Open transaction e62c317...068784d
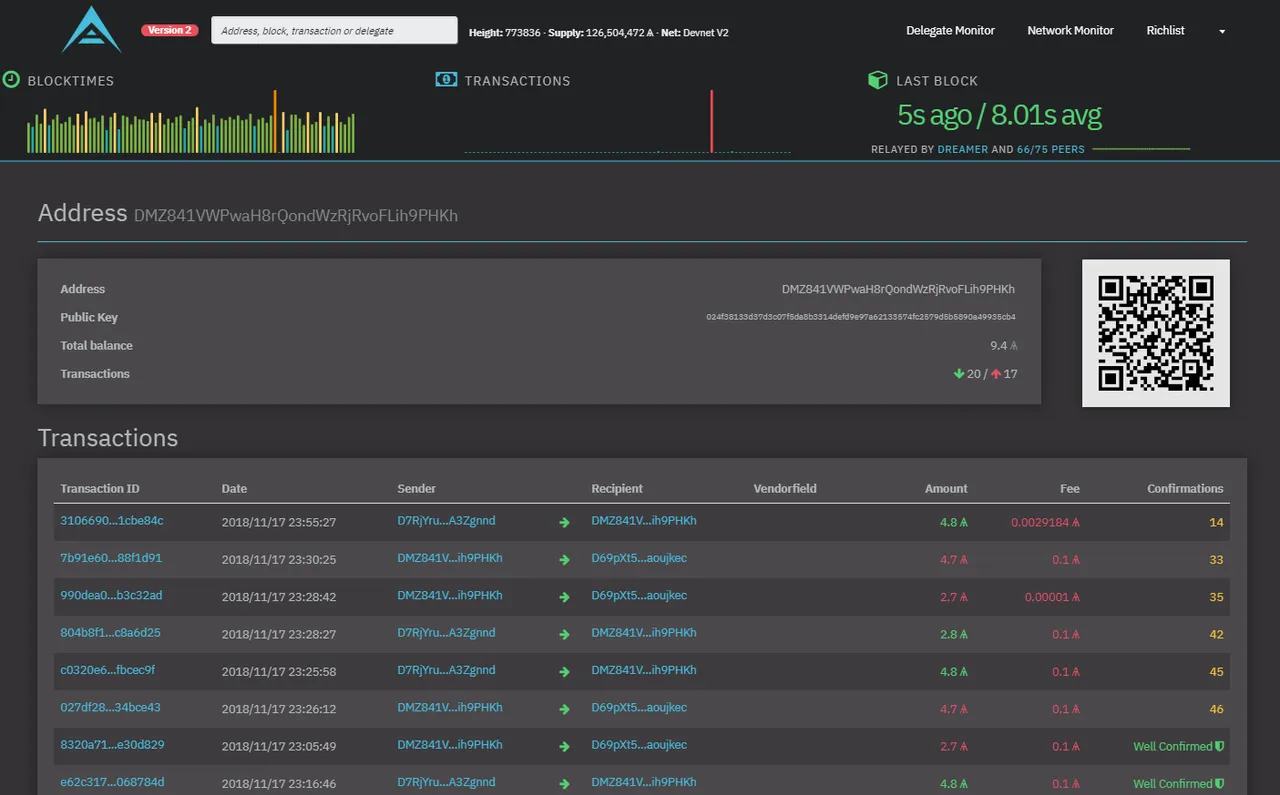Viewport: 1280px width, 795px height. click(x=112, y=782)
